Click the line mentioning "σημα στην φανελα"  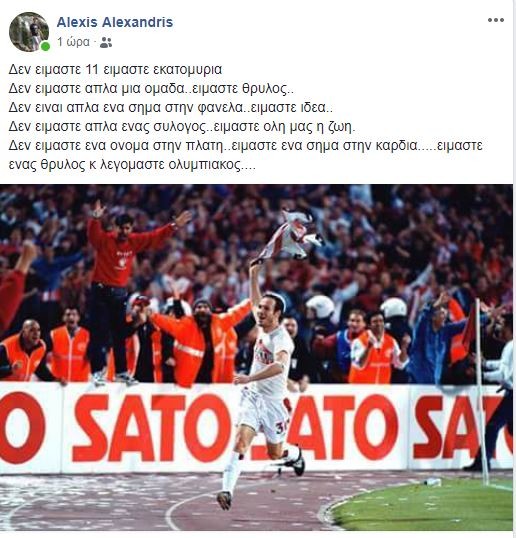pos(171,108)
